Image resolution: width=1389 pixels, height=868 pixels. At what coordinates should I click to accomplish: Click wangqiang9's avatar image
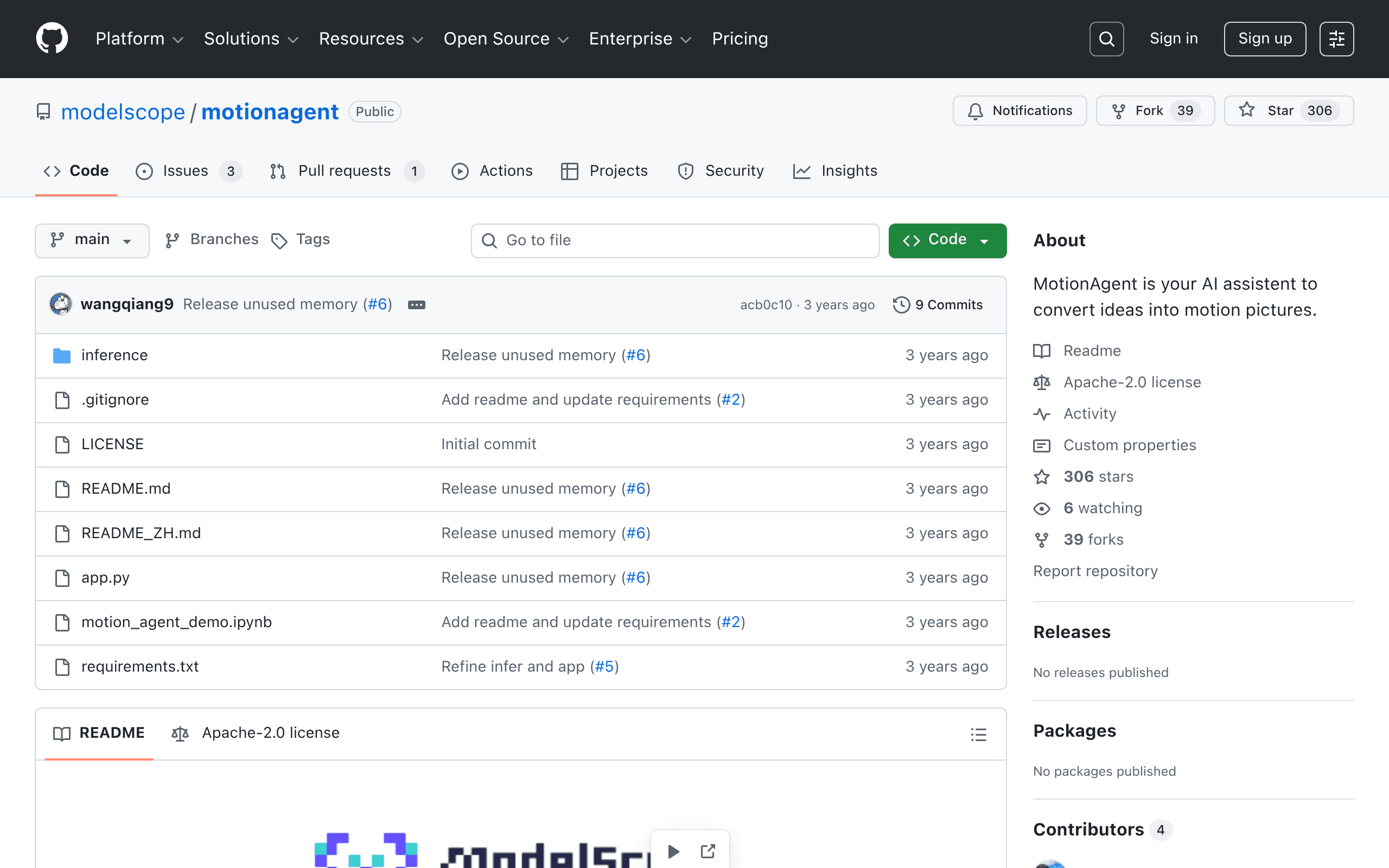[60, 304]
